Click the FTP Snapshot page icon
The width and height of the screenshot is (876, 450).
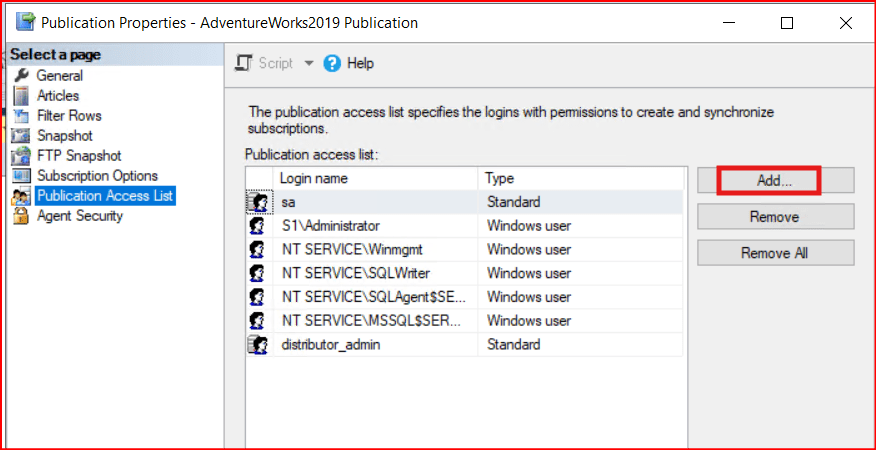pos(20,156)
